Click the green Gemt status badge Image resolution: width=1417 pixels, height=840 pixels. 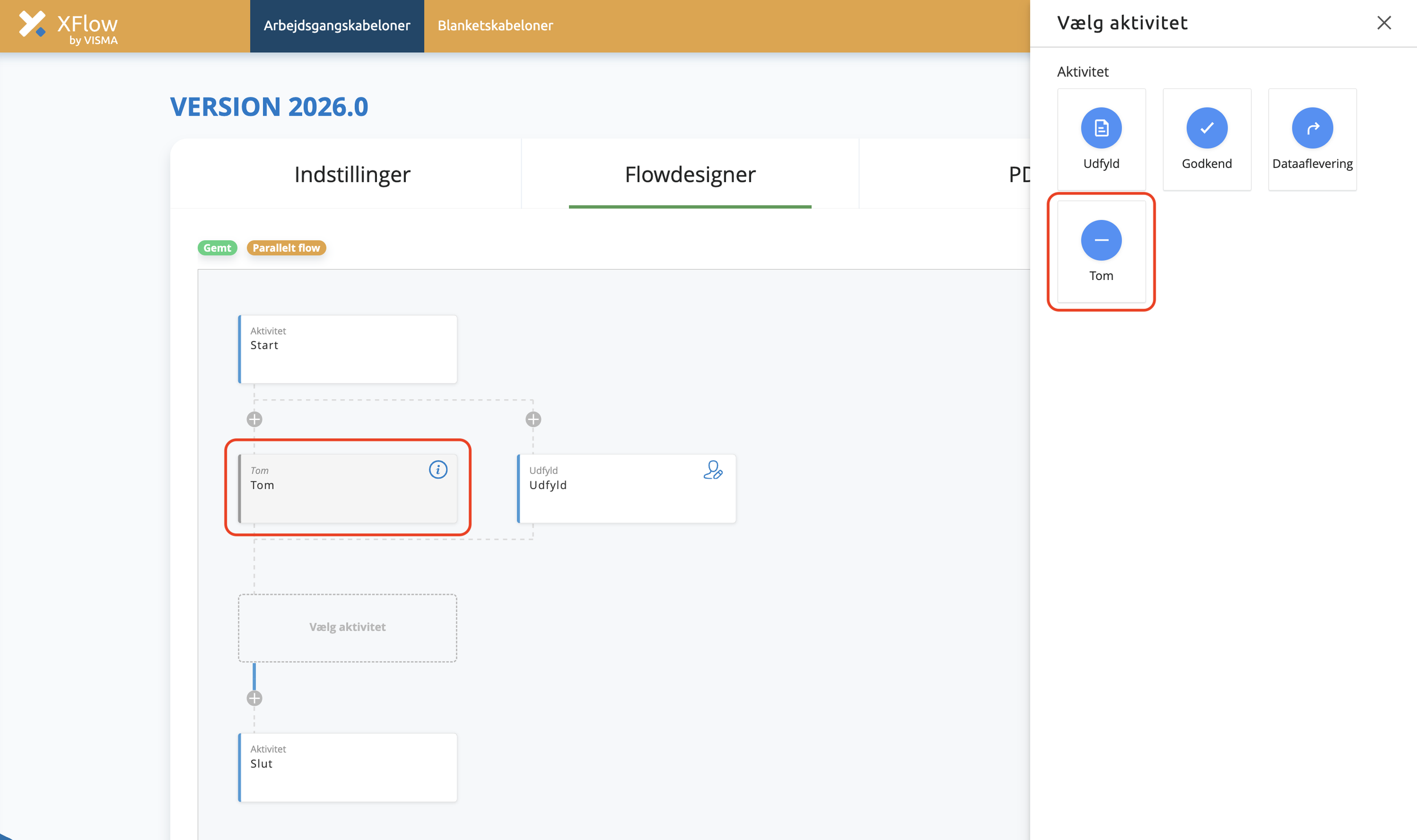coord(217,248)
